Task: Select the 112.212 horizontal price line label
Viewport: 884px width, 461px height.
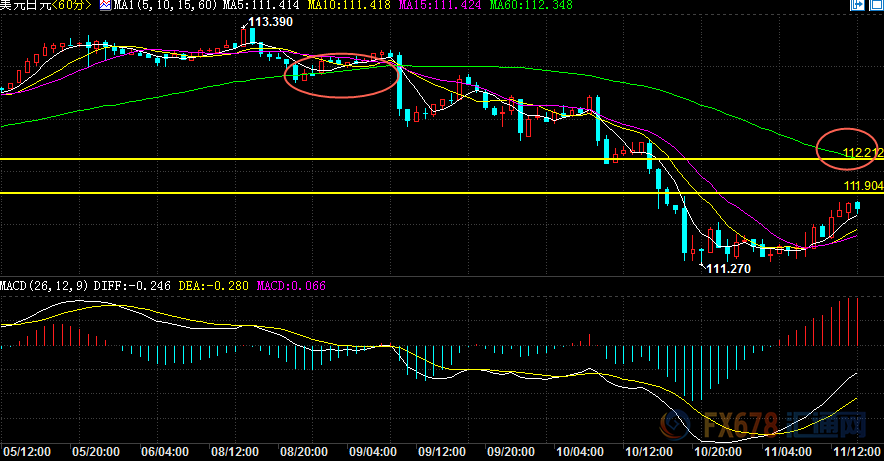Action: click(x=861, y=153)
